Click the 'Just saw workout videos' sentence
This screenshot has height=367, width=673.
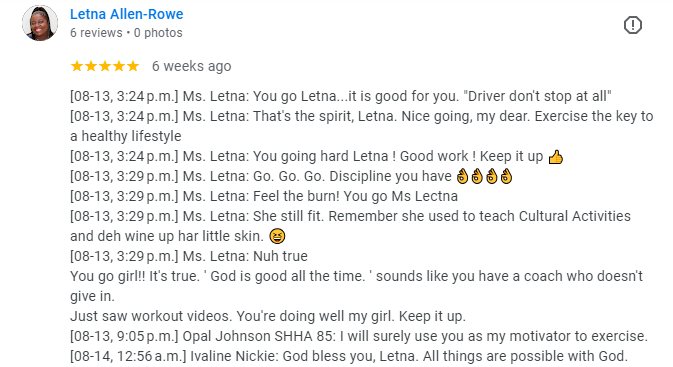coord(268,316)
